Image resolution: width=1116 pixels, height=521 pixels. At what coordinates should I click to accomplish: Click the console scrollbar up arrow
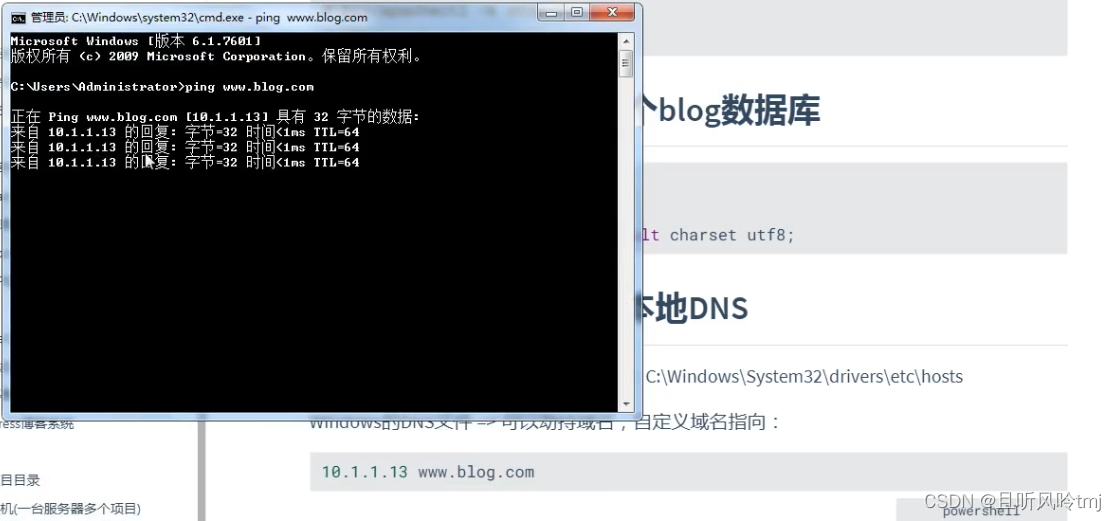(626, 39)
